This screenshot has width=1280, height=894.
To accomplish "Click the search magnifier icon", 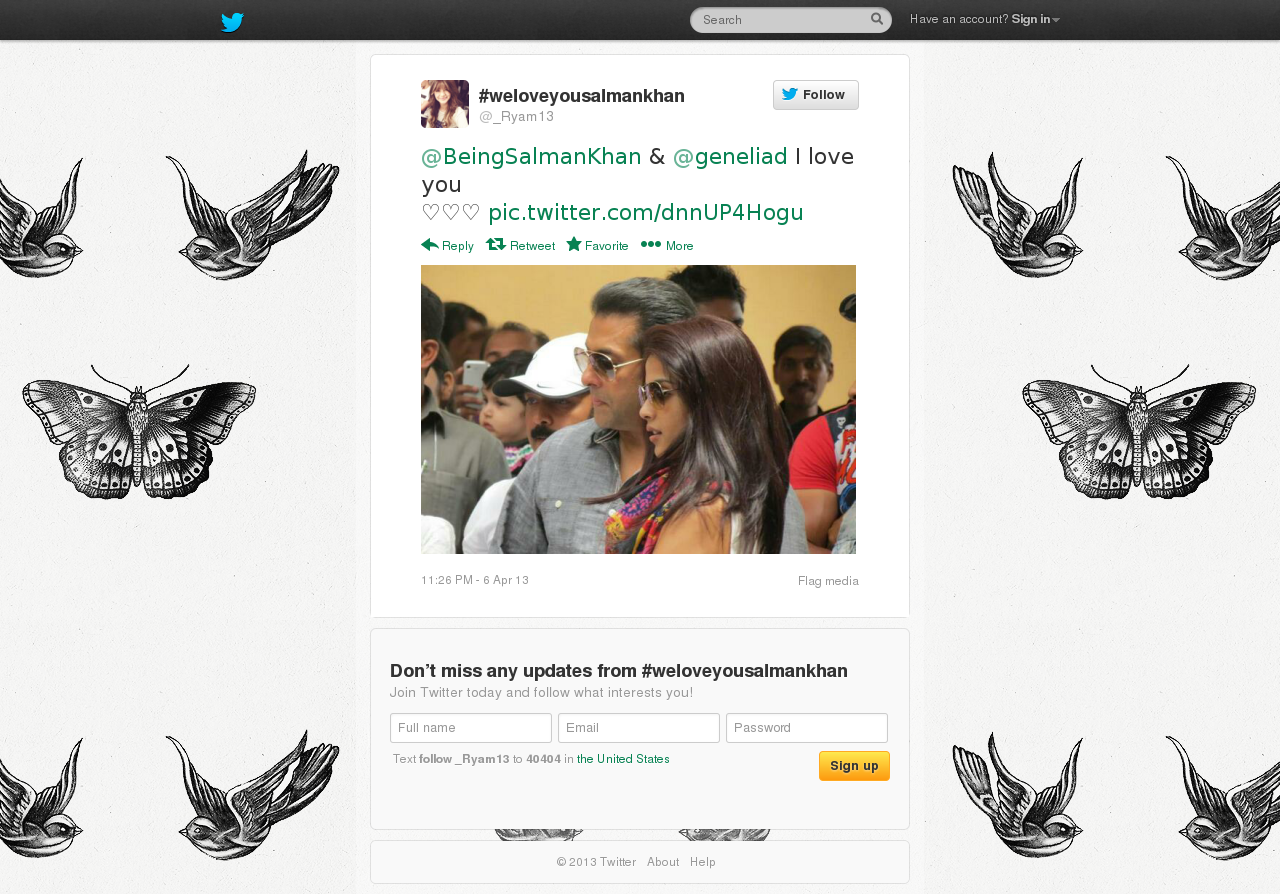I will (877, 19).
